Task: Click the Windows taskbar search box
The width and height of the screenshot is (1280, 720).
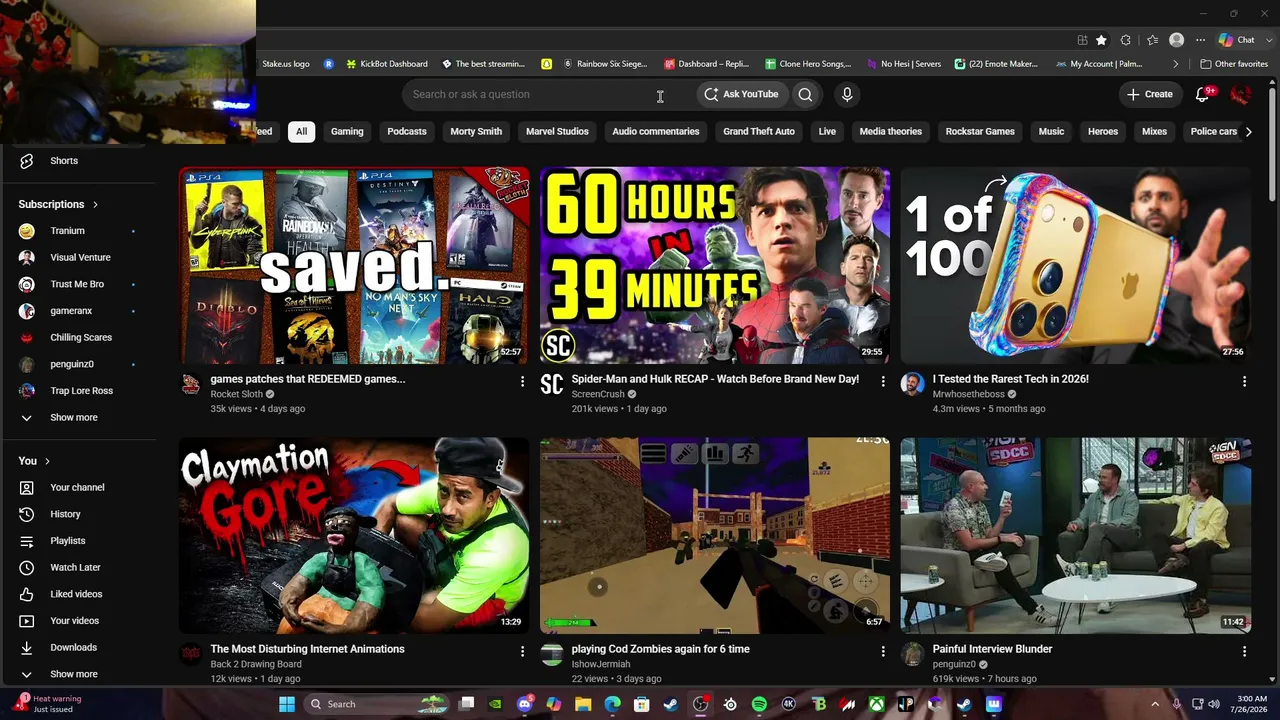Action: (376, 704)
